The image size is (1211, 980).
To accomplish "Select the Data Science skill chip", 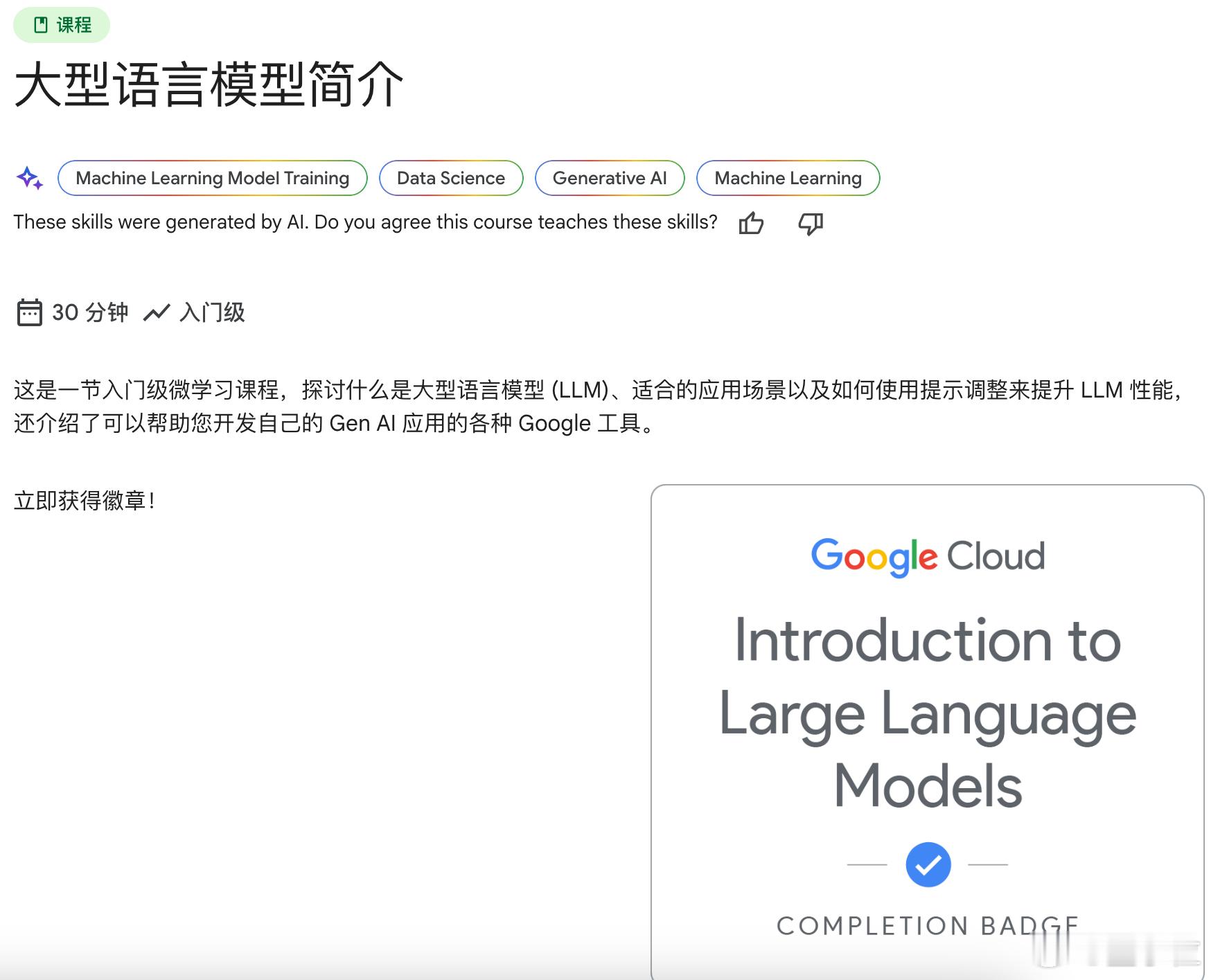I will 451,178.
